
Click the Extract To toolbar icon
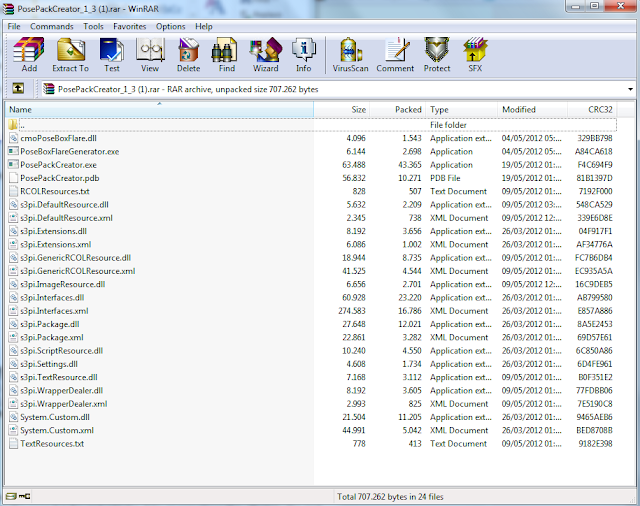tap(71, 55)
